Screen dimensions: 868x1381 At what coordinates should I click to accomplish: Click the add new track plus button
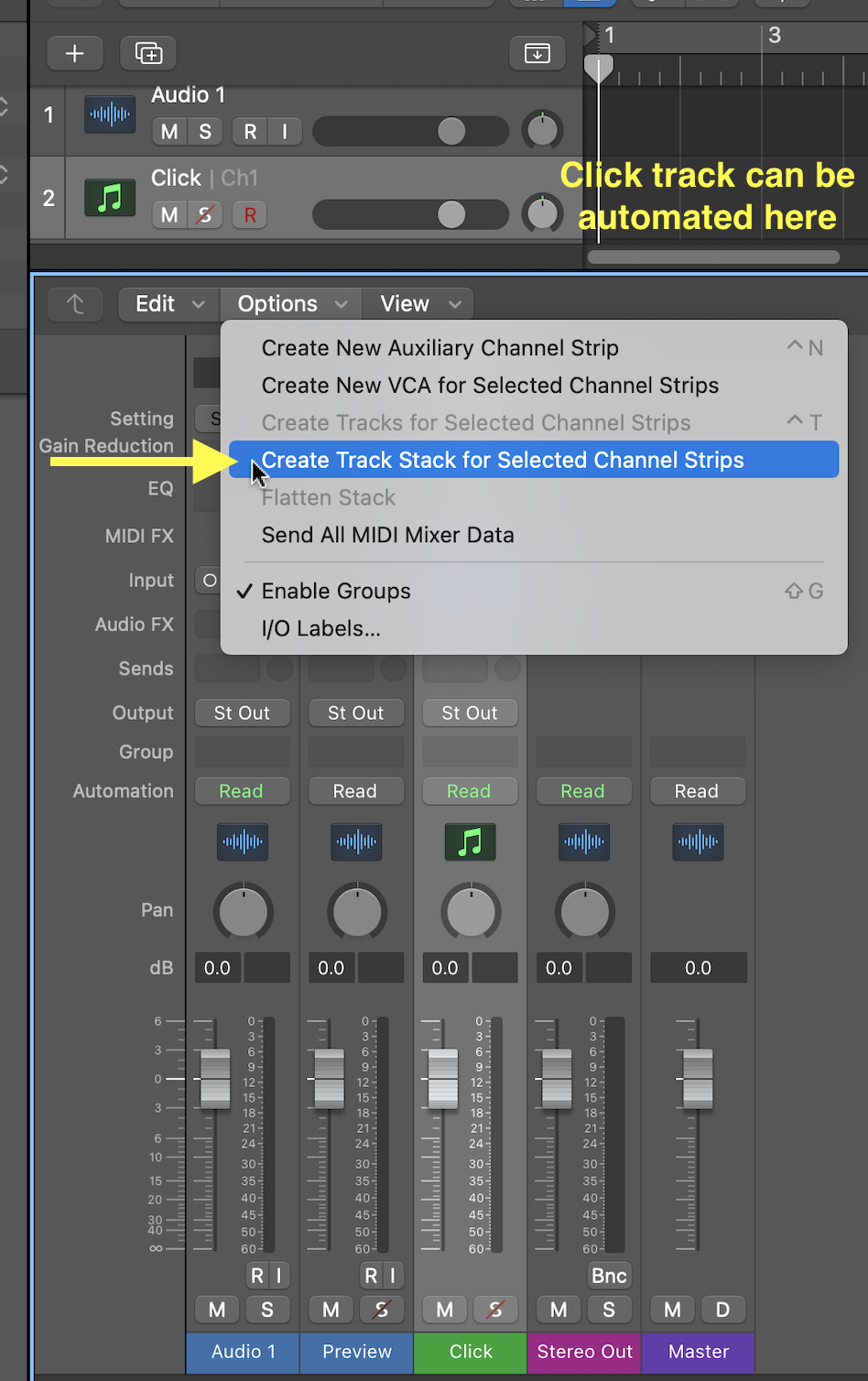click(74, 54)
